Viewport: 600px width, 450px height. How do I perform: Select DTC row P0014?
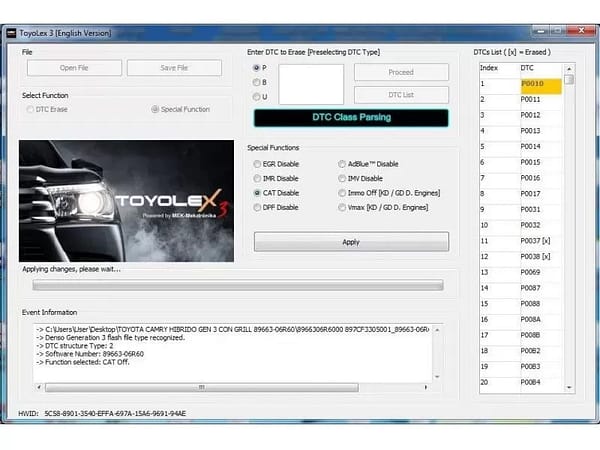pyautogui.click(x=521, y=147)
